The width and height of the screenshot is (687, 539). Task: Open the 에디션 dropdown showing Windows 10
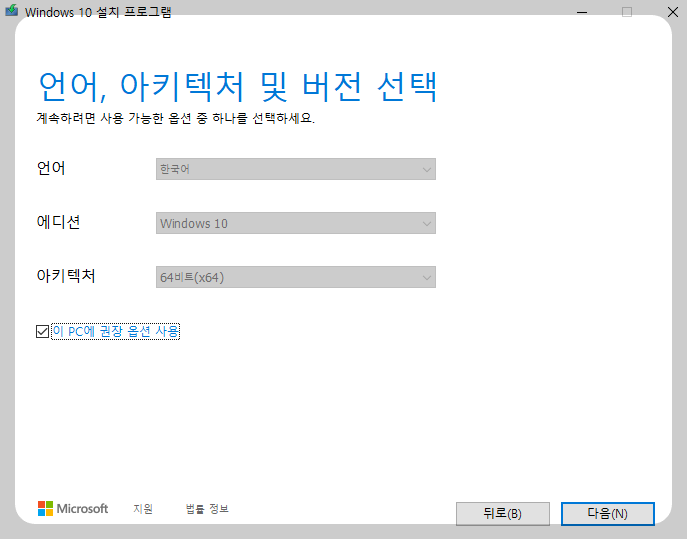click(x=296, y=223)
